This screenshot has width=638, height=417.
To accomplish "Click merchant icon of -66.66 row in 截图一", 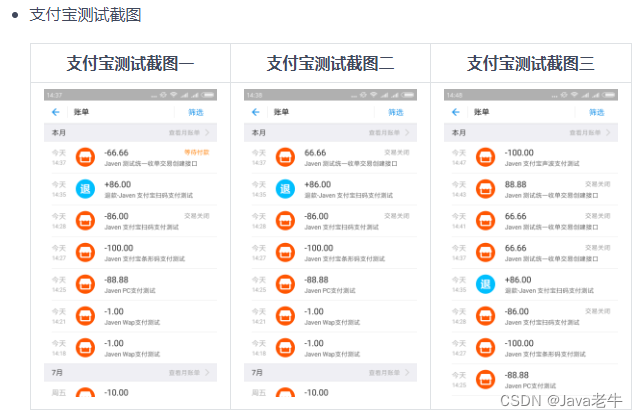I will click(x=85, y=157).
